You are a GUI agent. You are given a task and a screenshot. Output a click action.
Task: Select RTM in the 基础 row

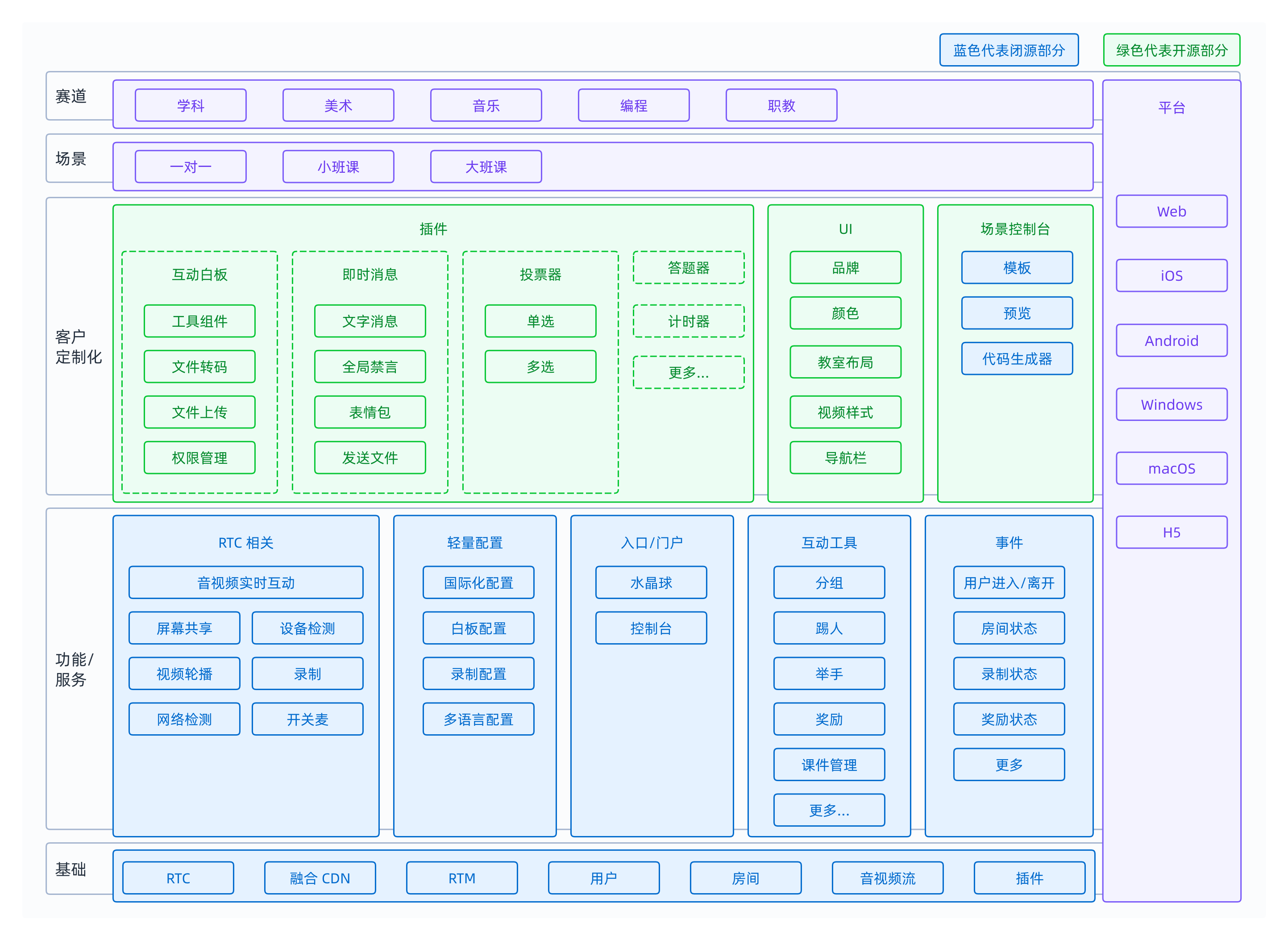pyautogui.click(x=462, y=878)
